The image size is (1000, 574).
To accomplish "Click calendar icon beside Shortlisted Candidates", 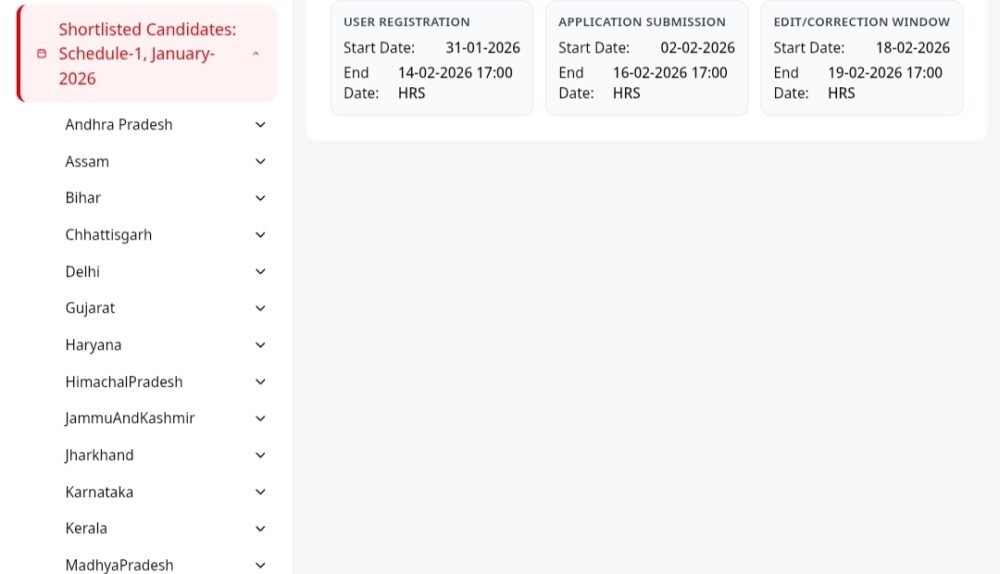I will (41, 54).
